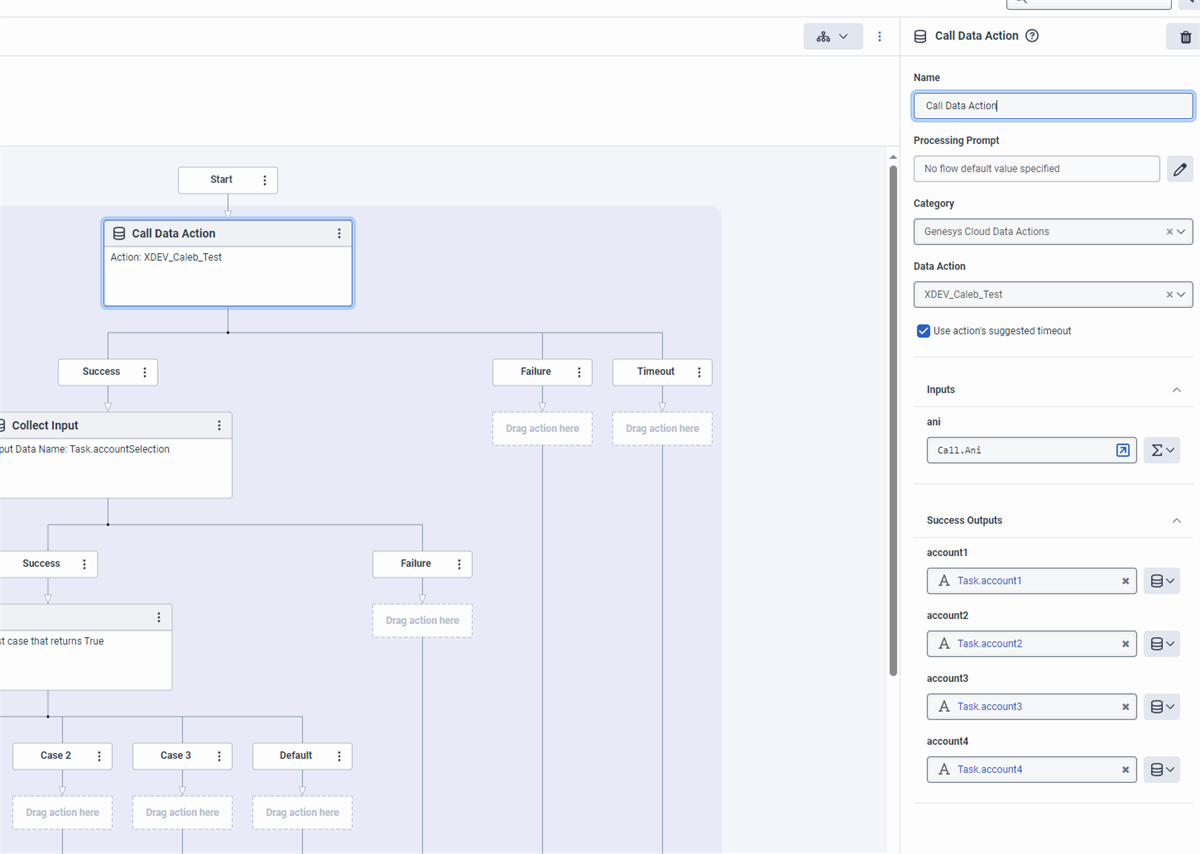
Task: Open the Start node's three-dot menu
Action: point(265,181)
